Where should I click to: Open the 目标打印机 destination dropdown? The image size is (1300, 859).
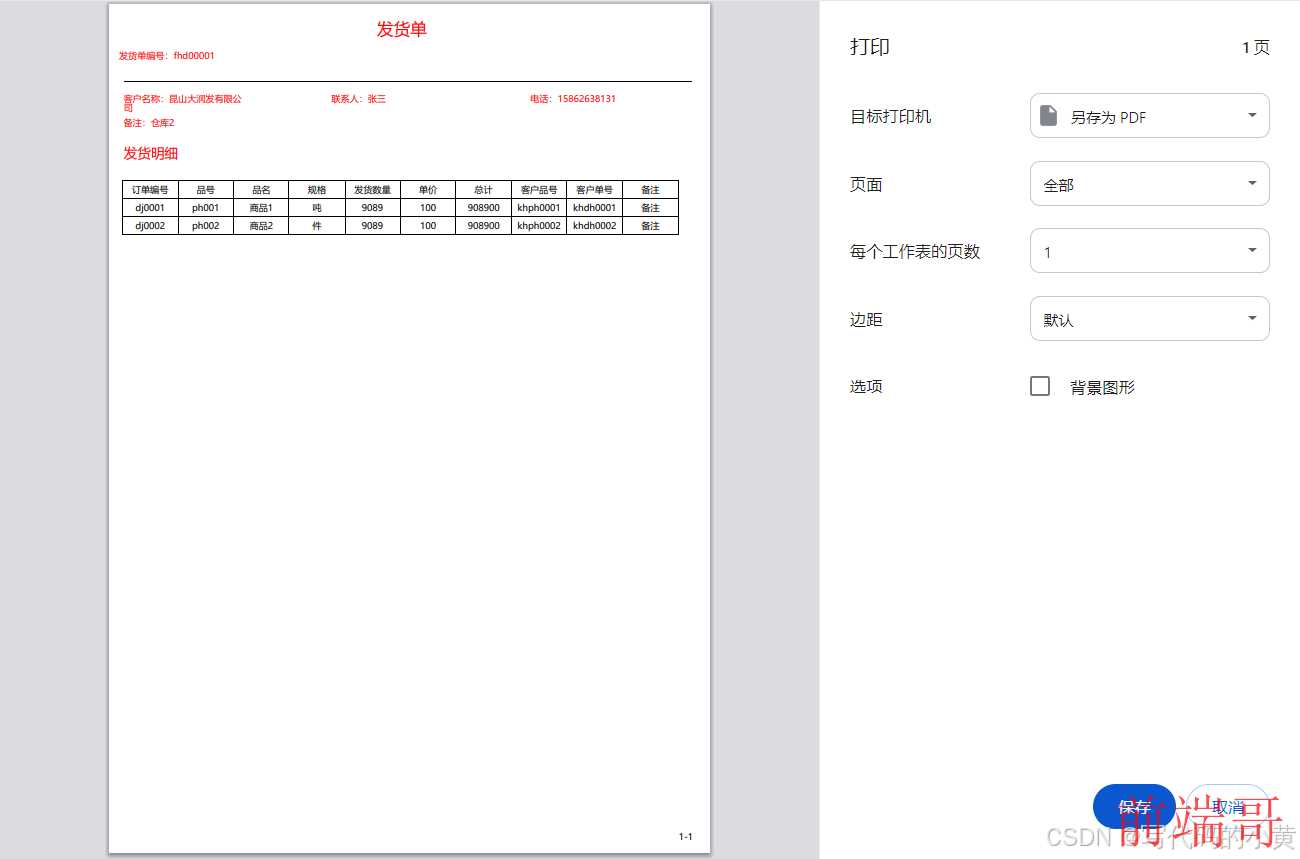point(1149,116)
